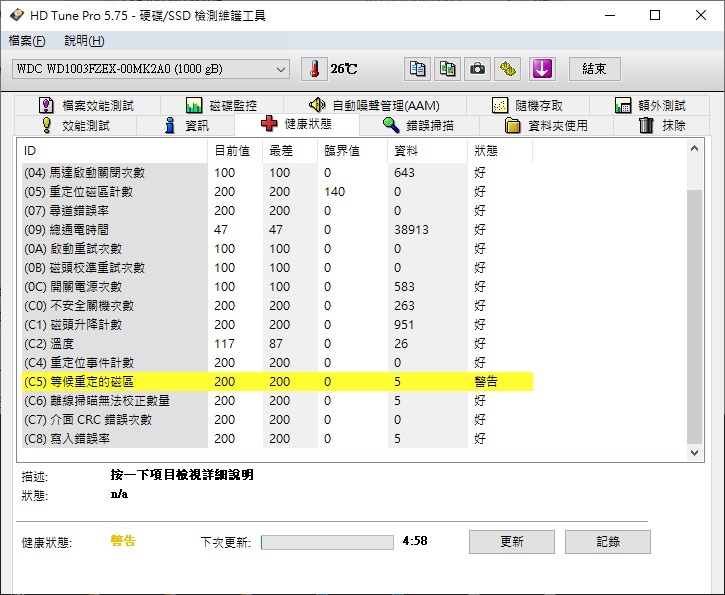The image size is (725, 595).
Task: Click the copy screenshot to clipboard icon
Action: pos(447,69)
